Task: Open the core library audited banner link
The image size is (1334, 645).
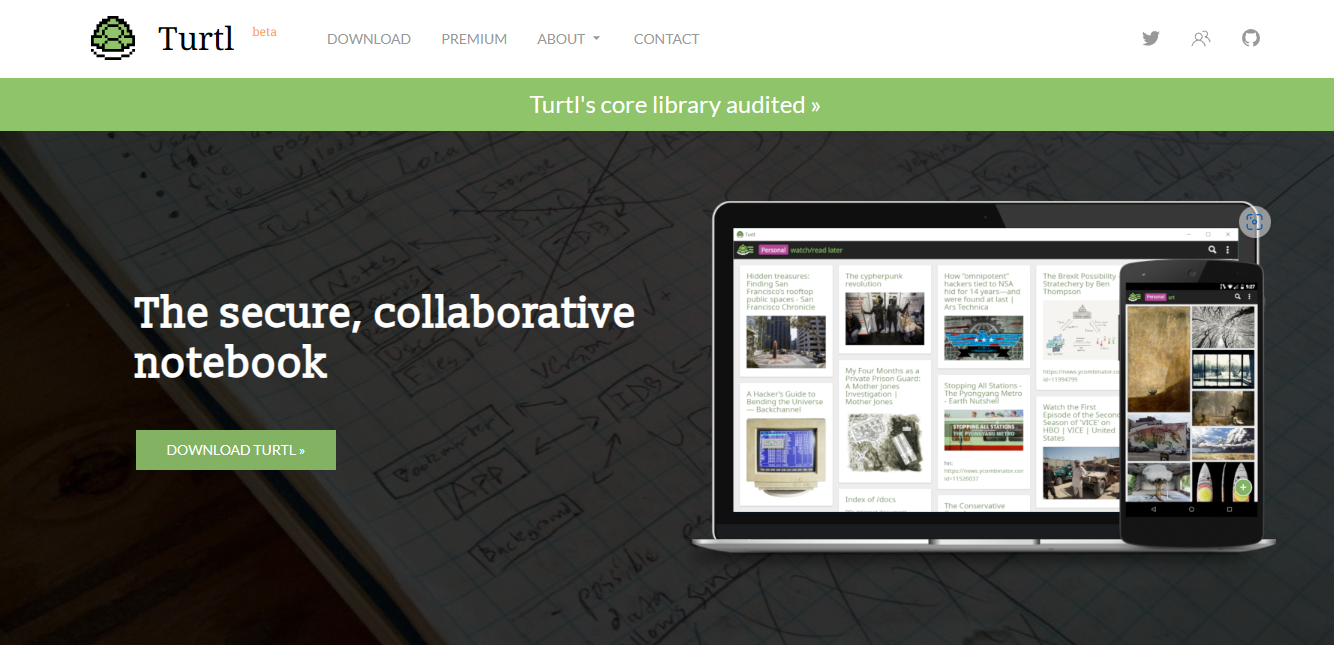Action: pyautogui.click(x=675, y=105)
